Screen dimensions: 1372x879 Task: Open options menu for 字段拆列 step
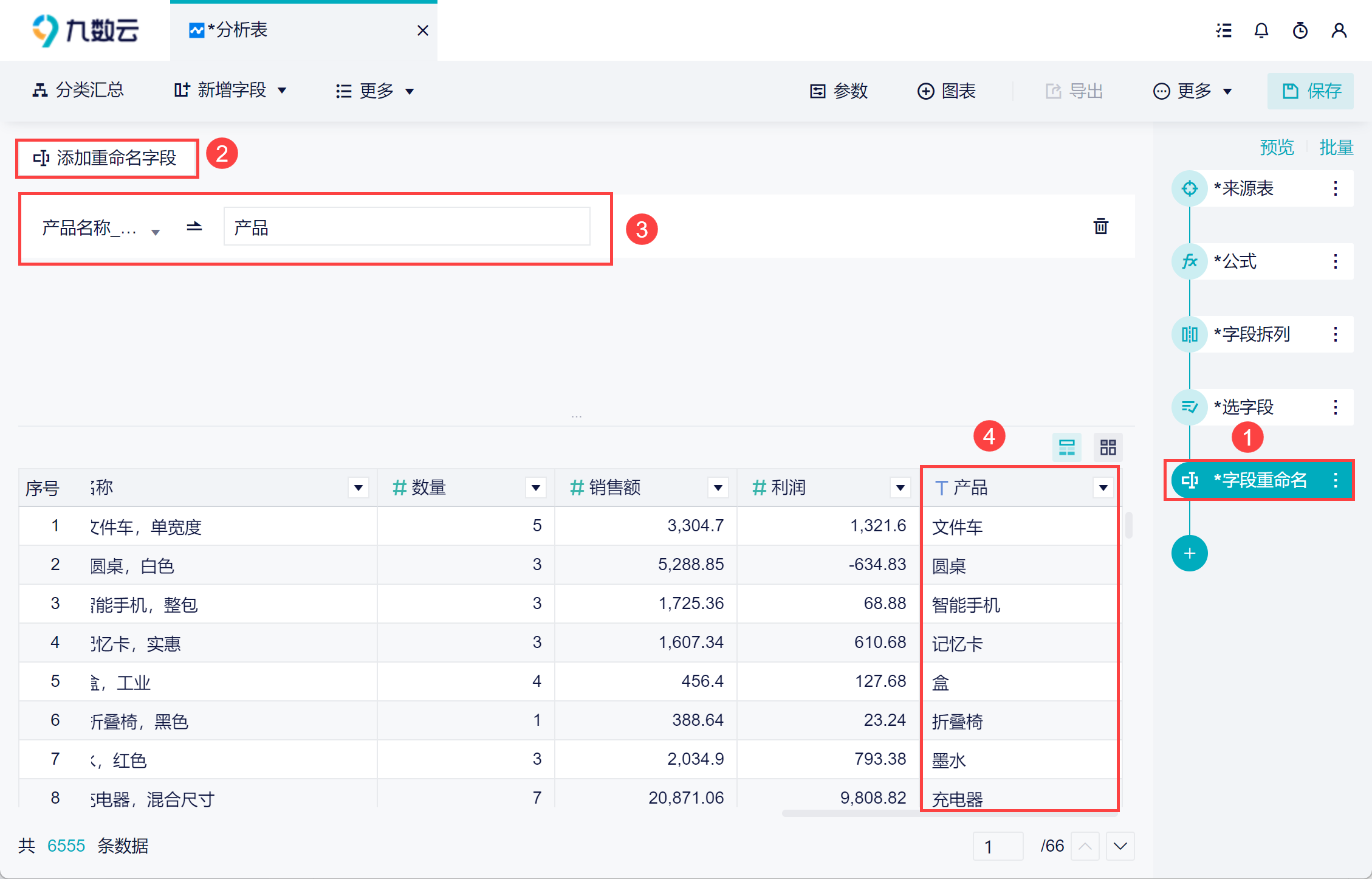pyautogui.click(x=1335, y=334)
